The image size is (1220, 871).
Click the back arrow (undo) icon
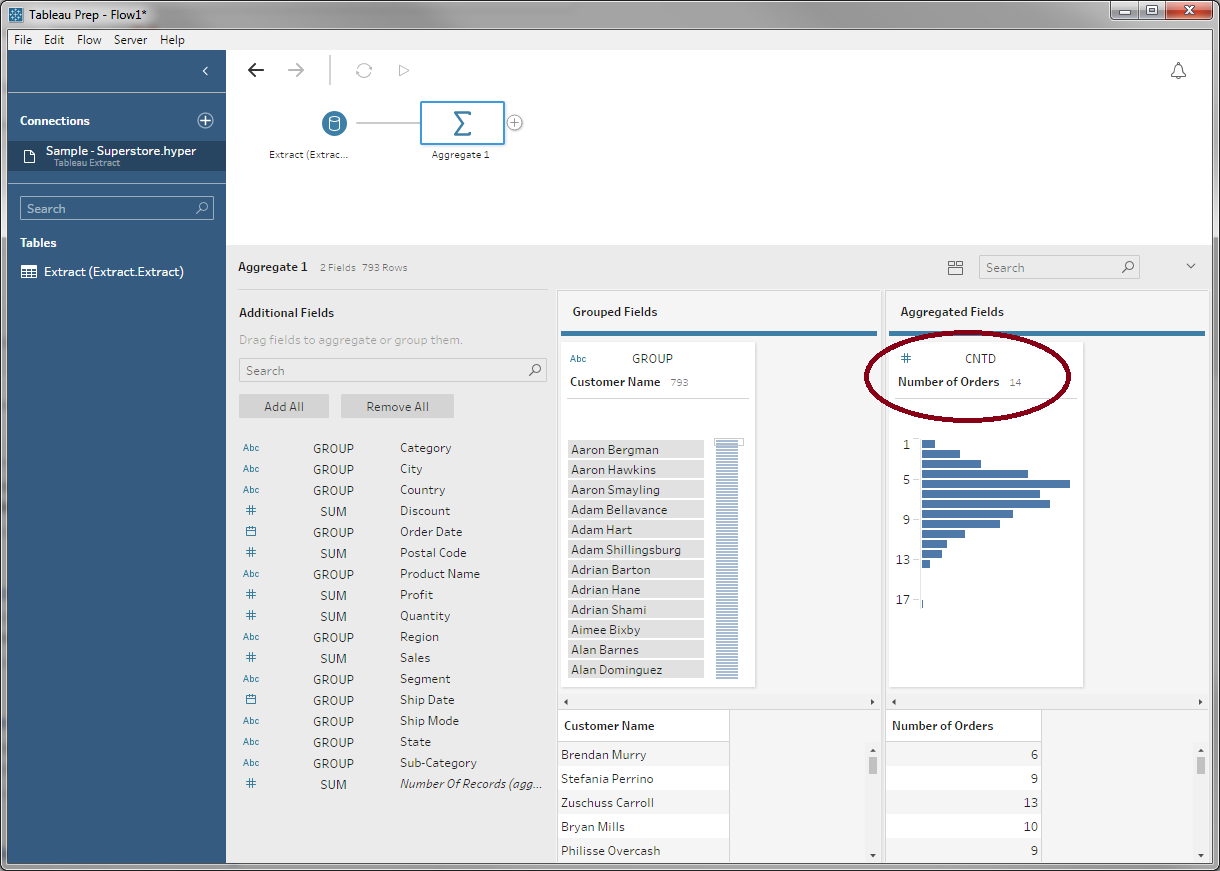[256, 70]
